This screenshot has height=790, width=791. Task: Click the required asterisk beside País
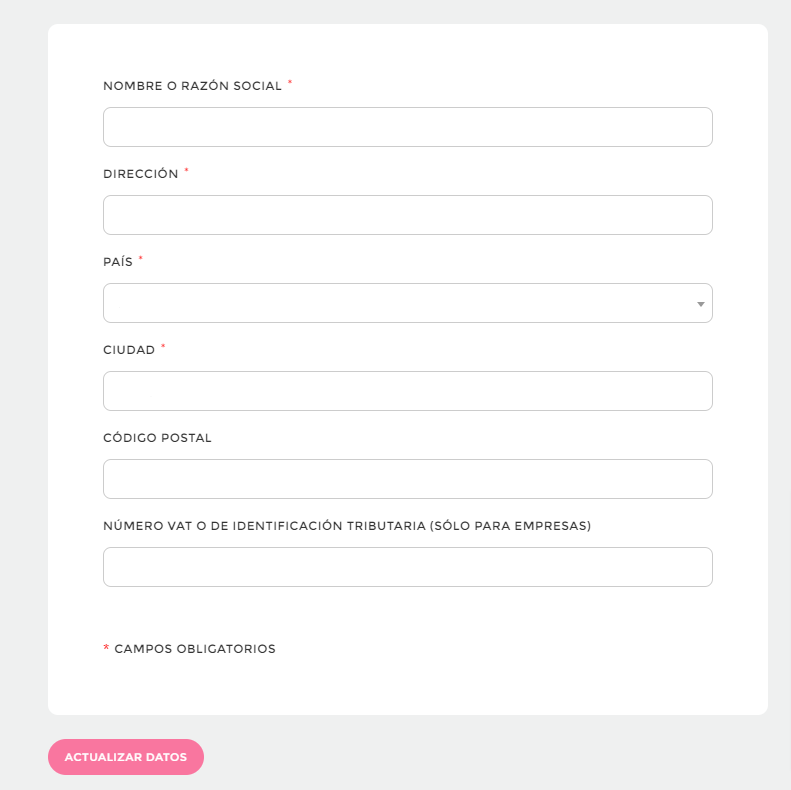point(141,259)
